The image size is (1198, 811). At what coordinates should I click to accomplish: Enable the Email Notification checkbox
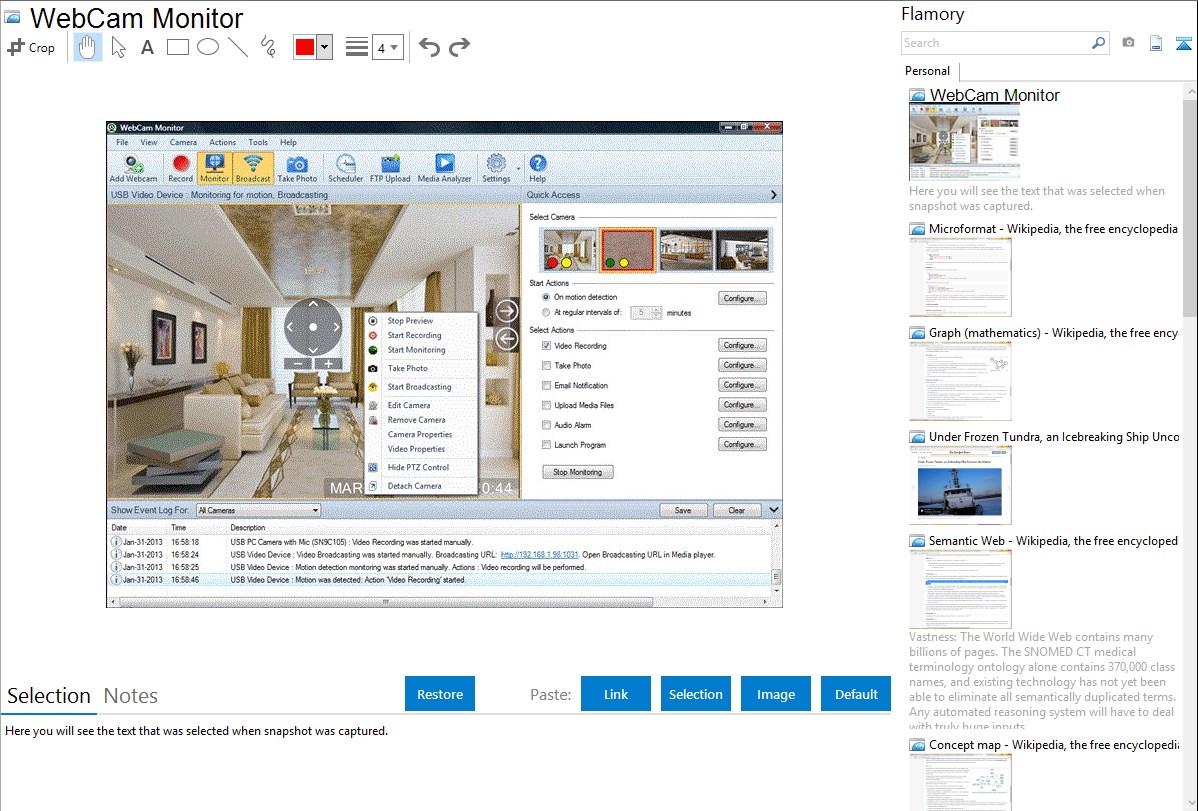pyautogui.click(x=546, y=385)
